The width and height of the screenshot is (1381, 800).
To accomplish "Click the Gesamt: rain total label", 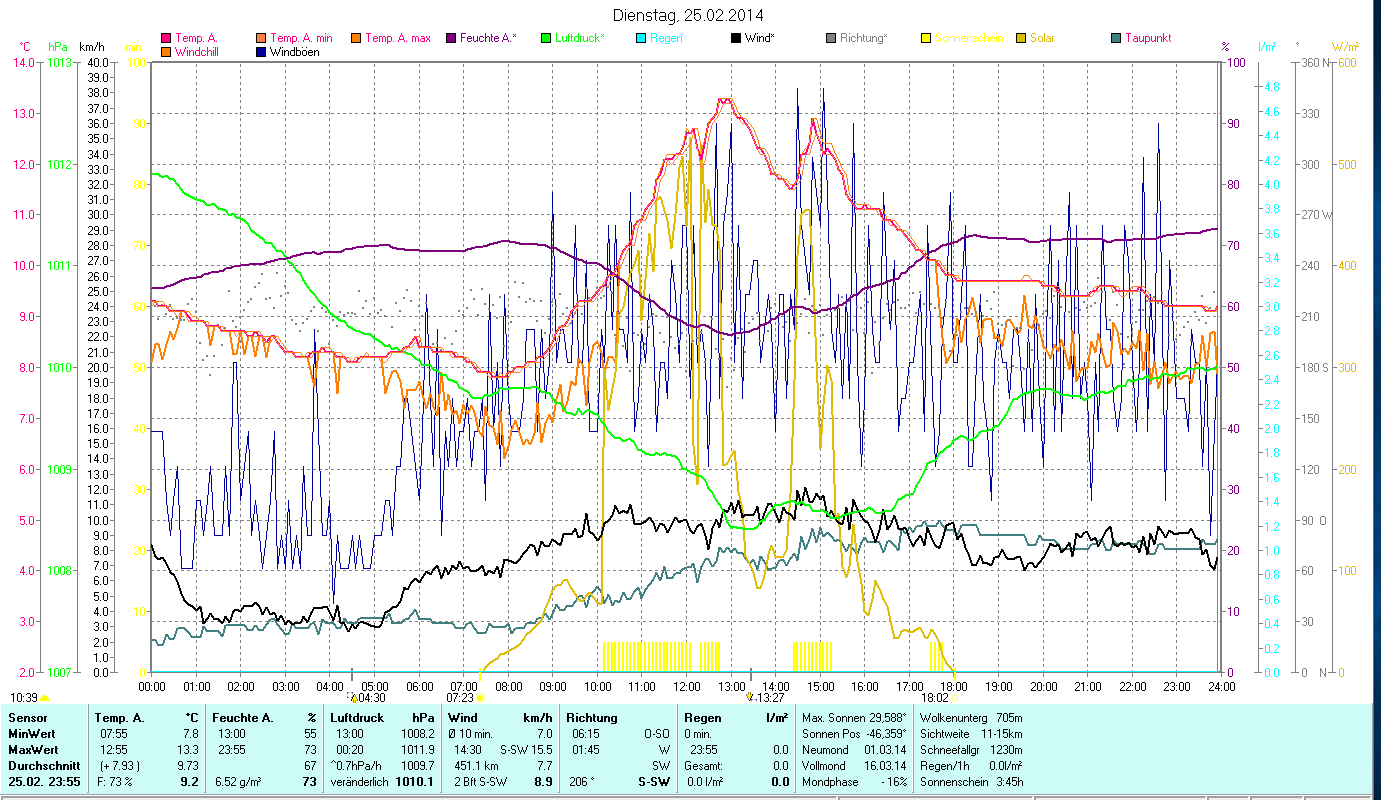I will click(703, 766).
